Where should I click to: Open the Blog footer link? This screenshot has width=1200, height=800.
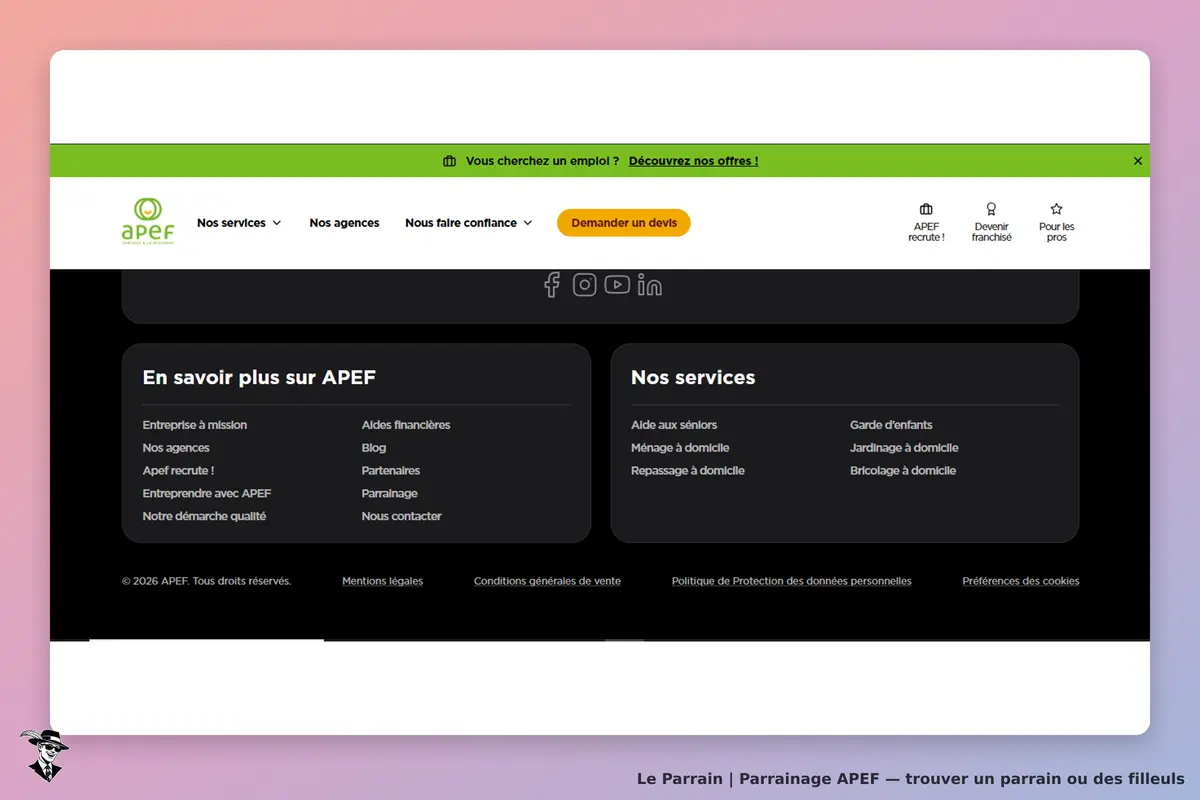point(374,448)
